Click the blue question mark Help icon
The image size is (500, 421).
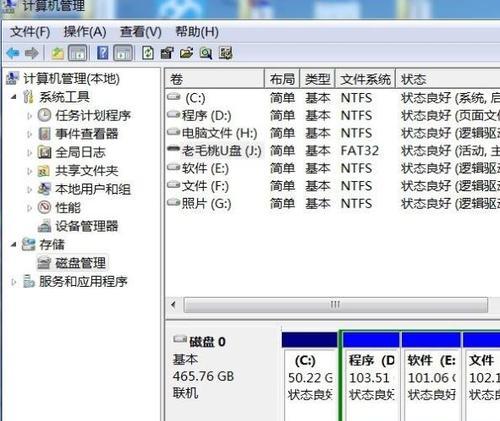(x=103, y=53)
